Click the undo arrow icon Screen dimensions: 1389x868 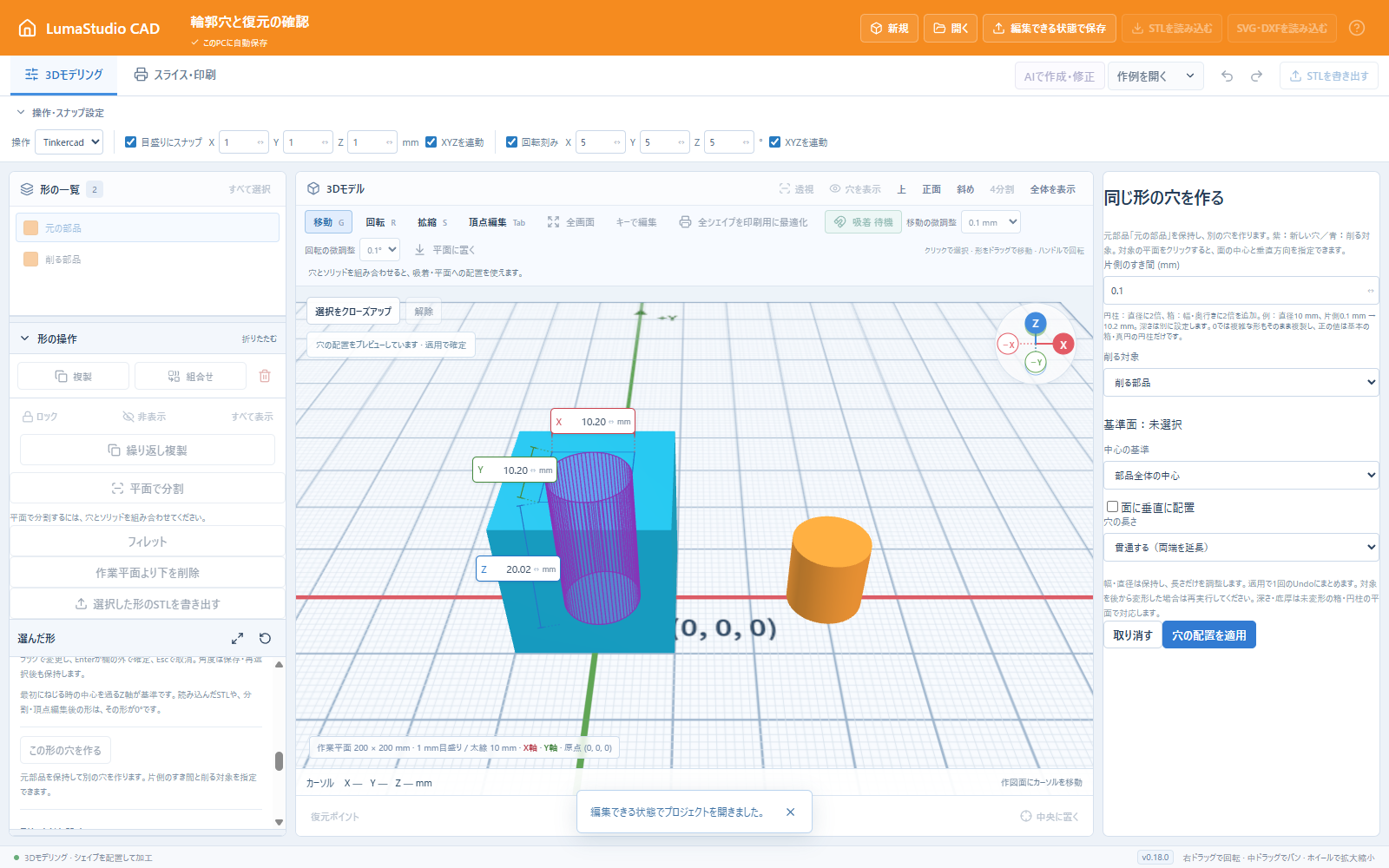(x=1227, y=76)
